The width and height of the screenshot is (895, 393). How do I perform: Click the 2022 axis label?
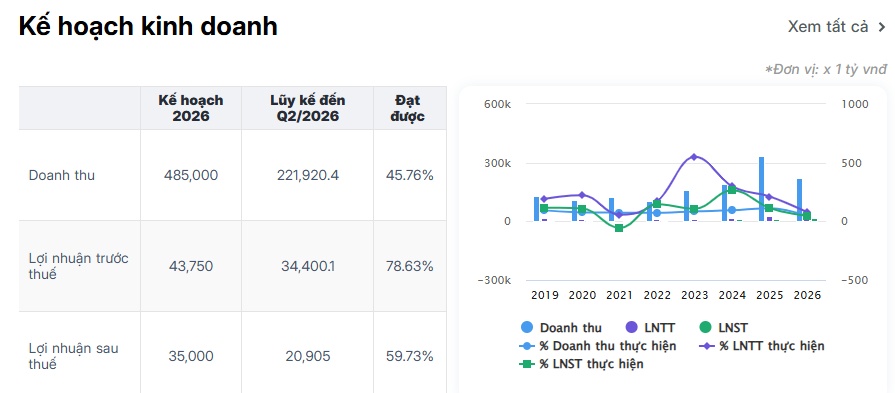657,295
